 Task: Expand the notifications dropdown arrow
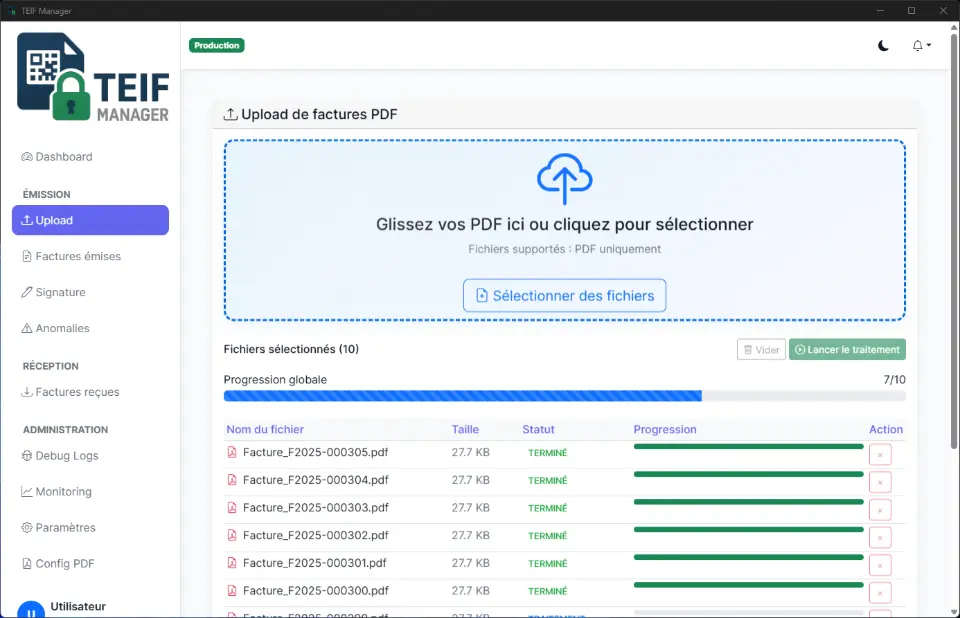[x=927, y=46]
